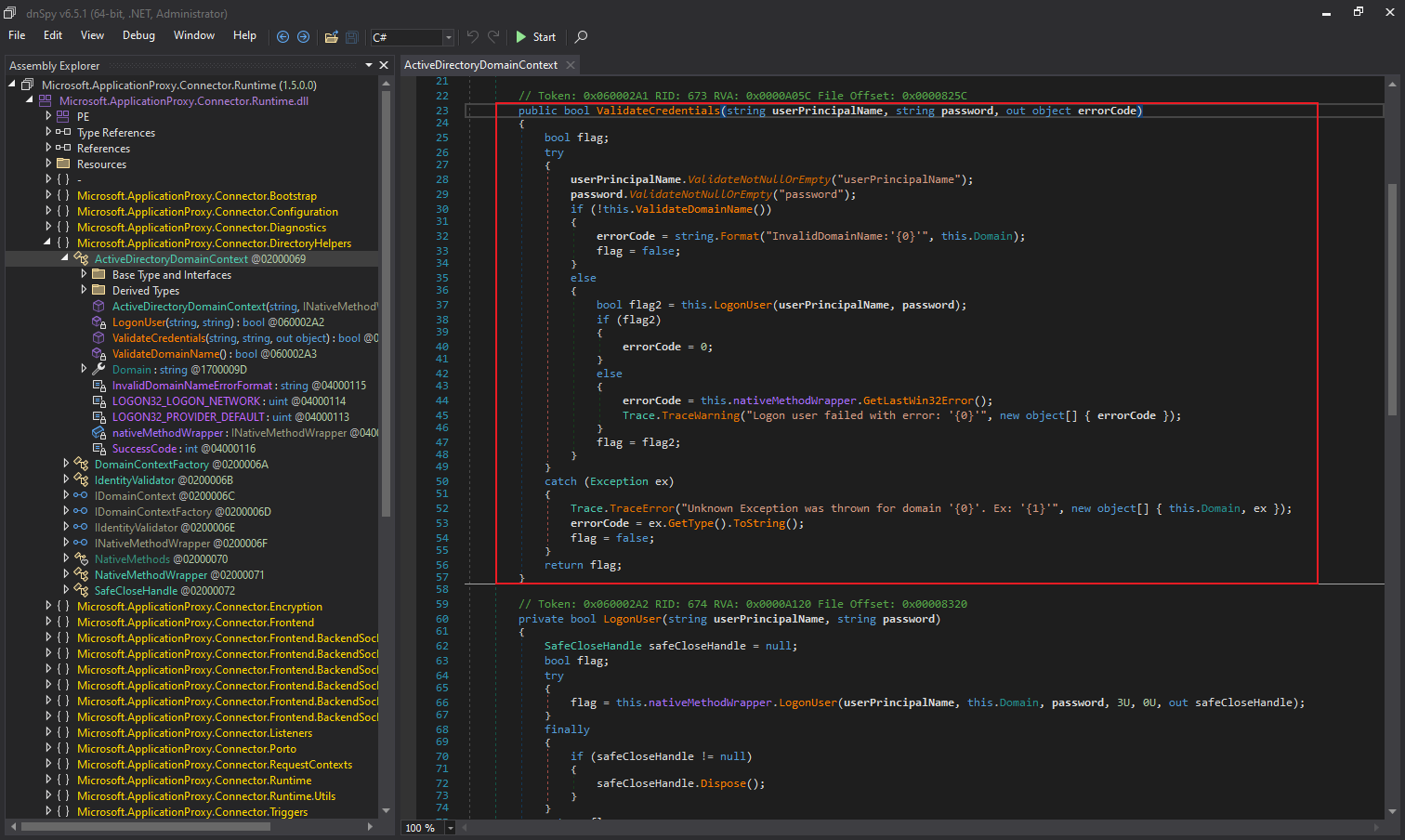Open the Debug menu
This screenshot has height=840, width=1405.
[x=138, y=35]
